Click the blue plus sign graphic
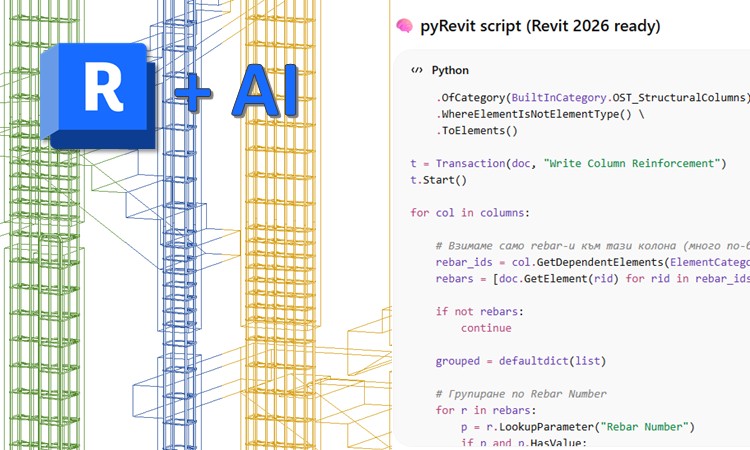This screenshot has height=450, width=750. (193, 93)
